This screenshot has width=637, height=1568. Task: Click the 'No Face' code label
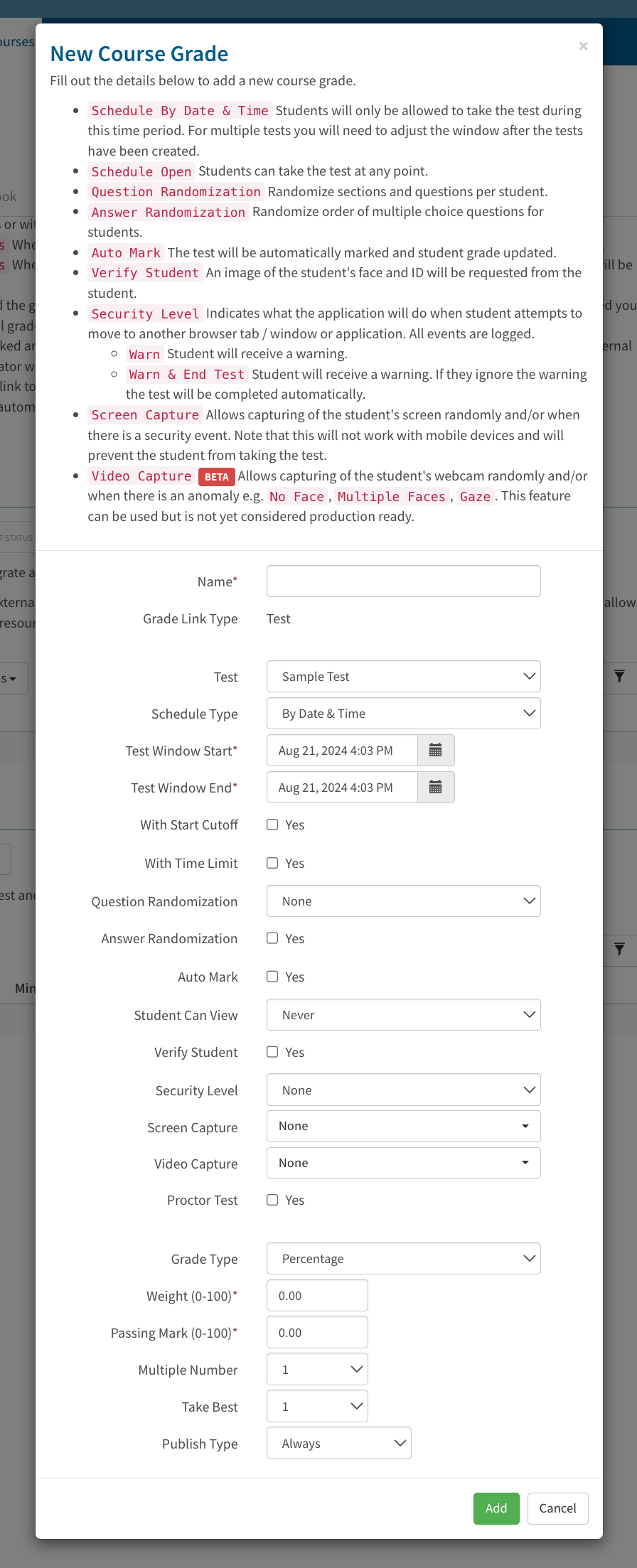click(297, 497)
